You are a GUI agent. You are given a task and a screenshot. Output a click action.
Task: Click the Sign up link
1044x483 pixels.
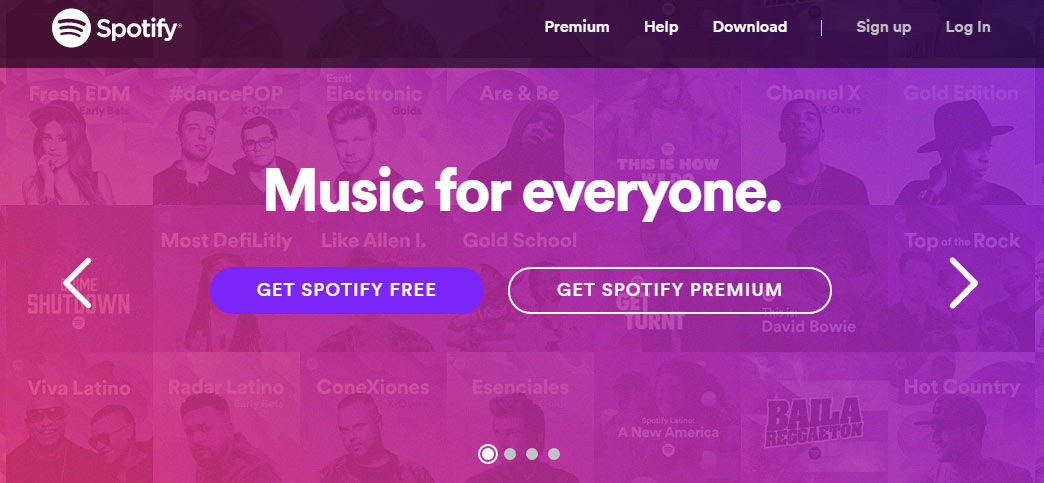click(x=884, y=27)
